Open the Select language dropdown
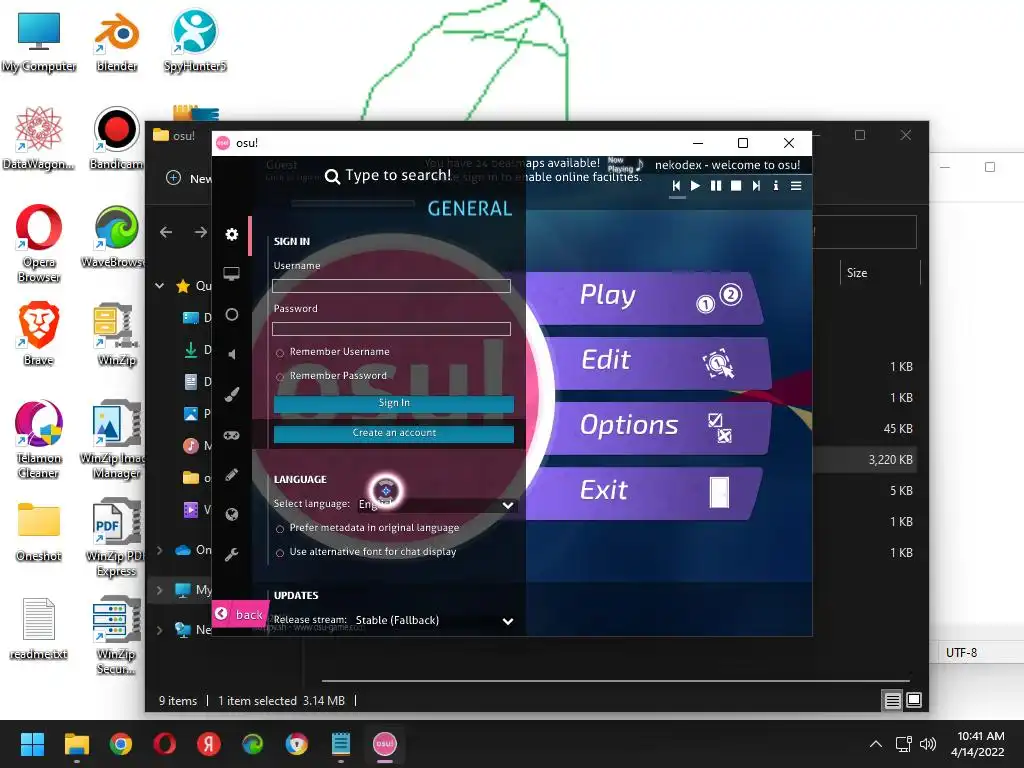Image resolution: width=1024 pixels, height=768 pixels. tap(436, 505)
